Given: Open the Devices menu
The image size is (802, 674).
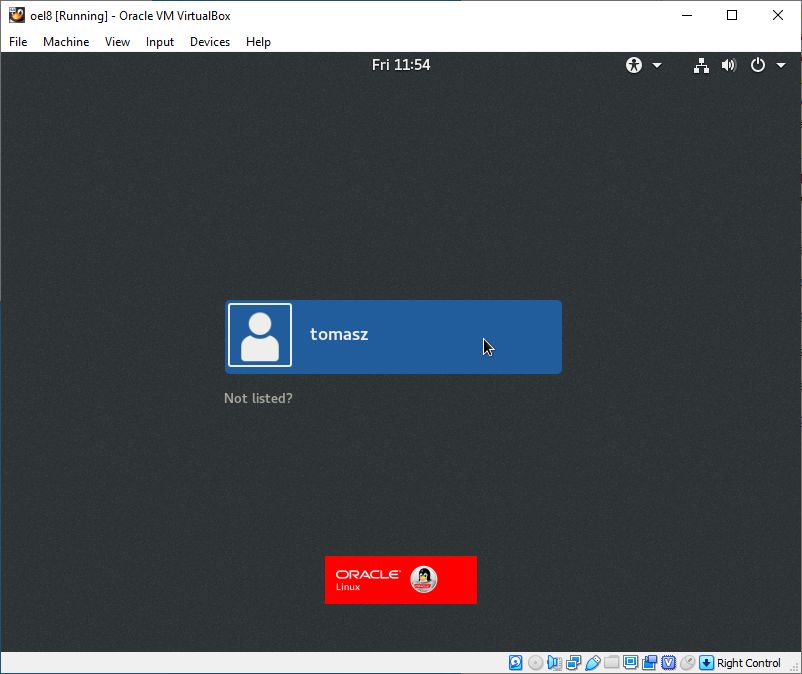Looking at the screenshot, I should pyautogui.click(x=210, y=42).
